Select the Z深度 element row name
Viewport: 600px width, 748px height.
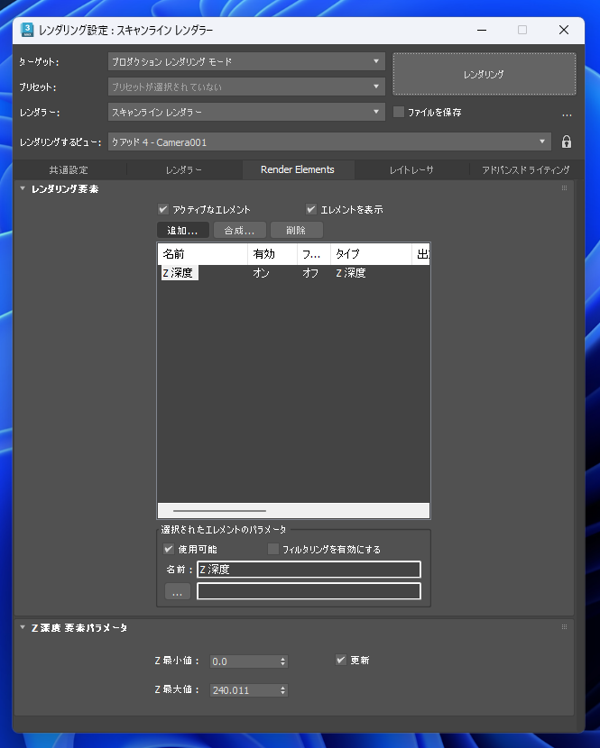(x=179, y=273)
